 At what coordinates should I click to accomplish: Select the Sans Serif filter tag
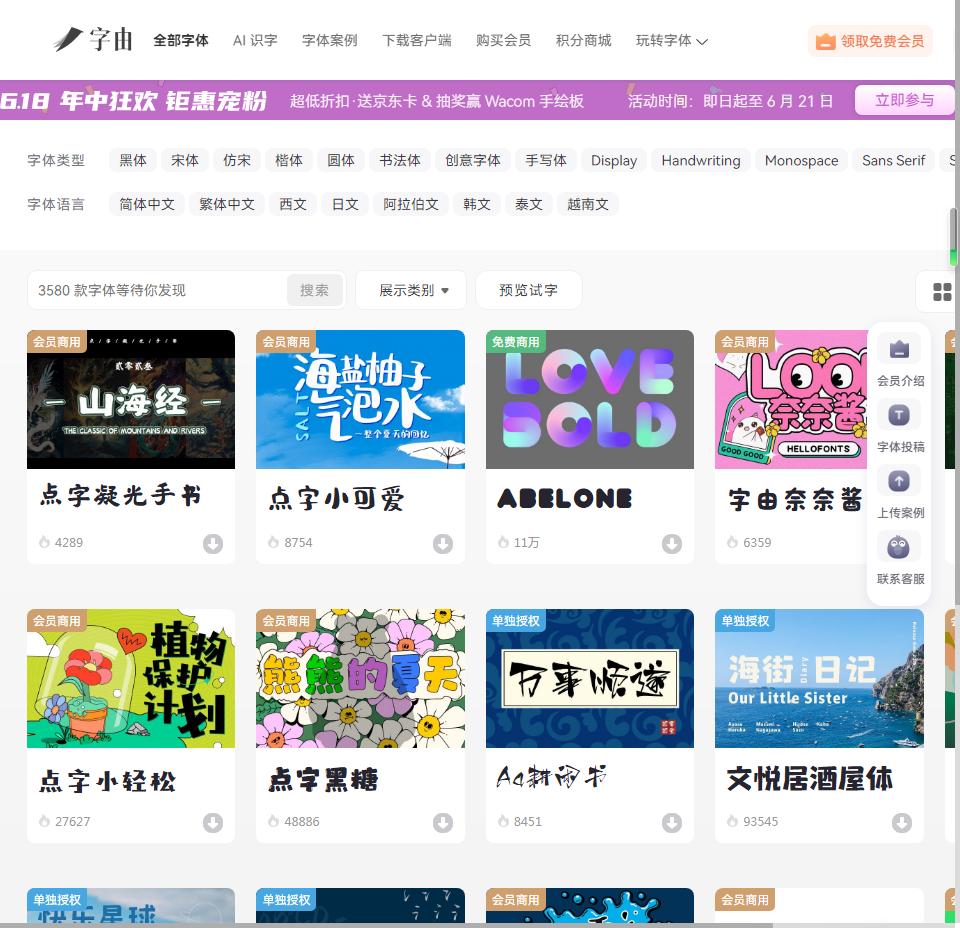(x=893, y=160)
